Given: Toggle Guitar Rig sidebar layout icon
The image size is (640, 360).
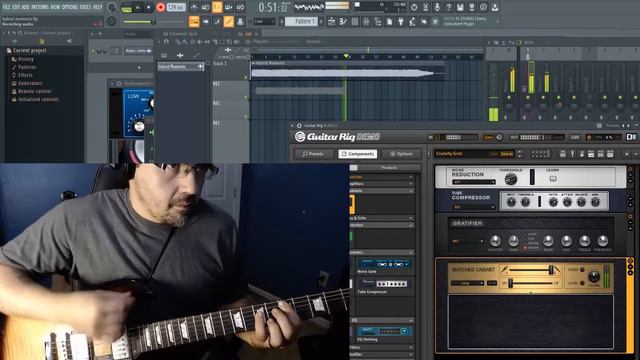Looking at the screenshot, I should click(x=631, y=137).
